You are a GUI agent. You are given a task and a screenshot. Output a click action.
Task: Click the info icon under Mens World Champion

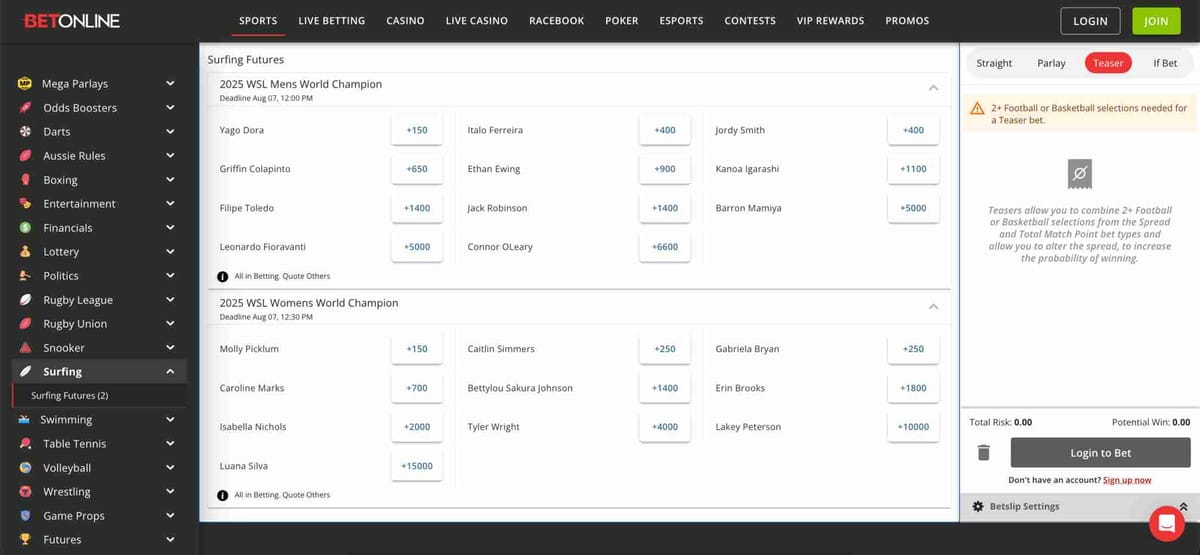pos(223,277)
